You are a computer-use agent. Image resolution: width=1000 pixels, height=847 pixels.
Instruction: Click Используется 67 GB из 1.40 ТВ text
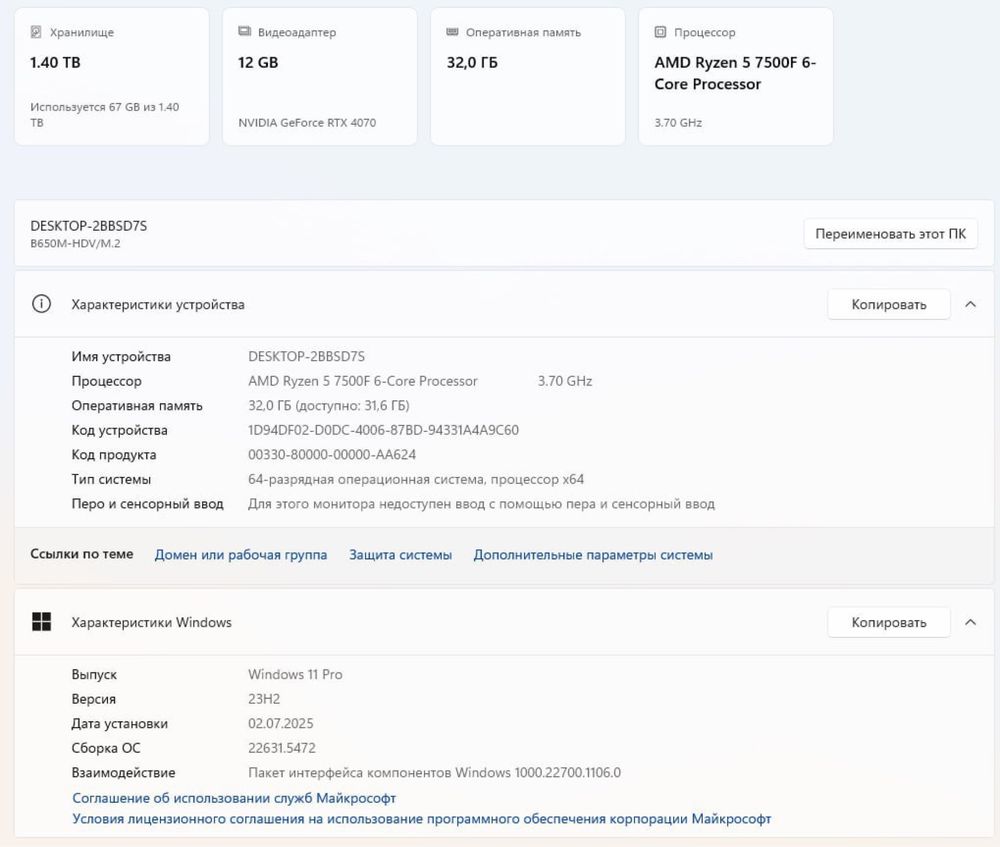(105, 115)
